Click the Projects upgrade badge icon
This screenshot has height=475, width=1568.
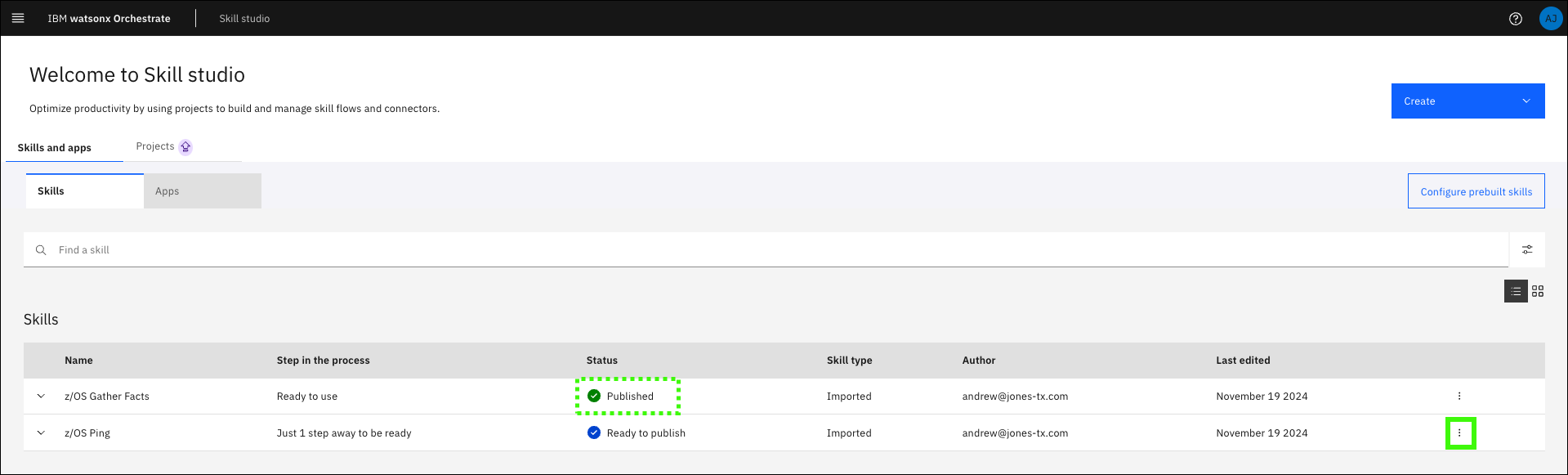185,147
